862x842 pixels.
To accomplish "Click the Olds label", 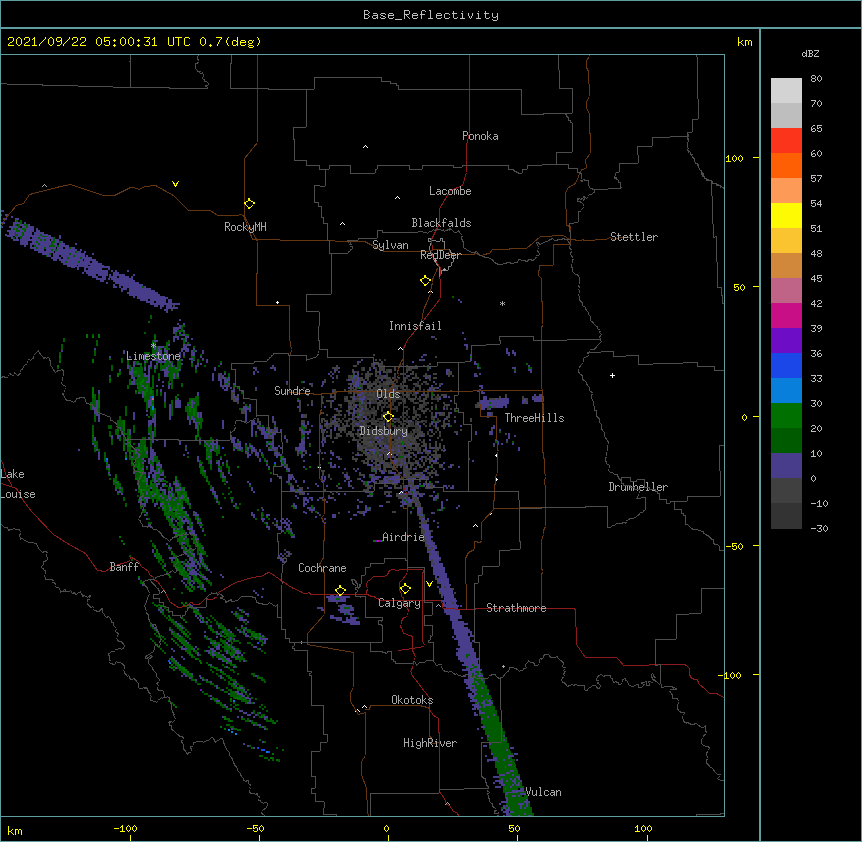I will pyautogui.click(x=388, y=394).
